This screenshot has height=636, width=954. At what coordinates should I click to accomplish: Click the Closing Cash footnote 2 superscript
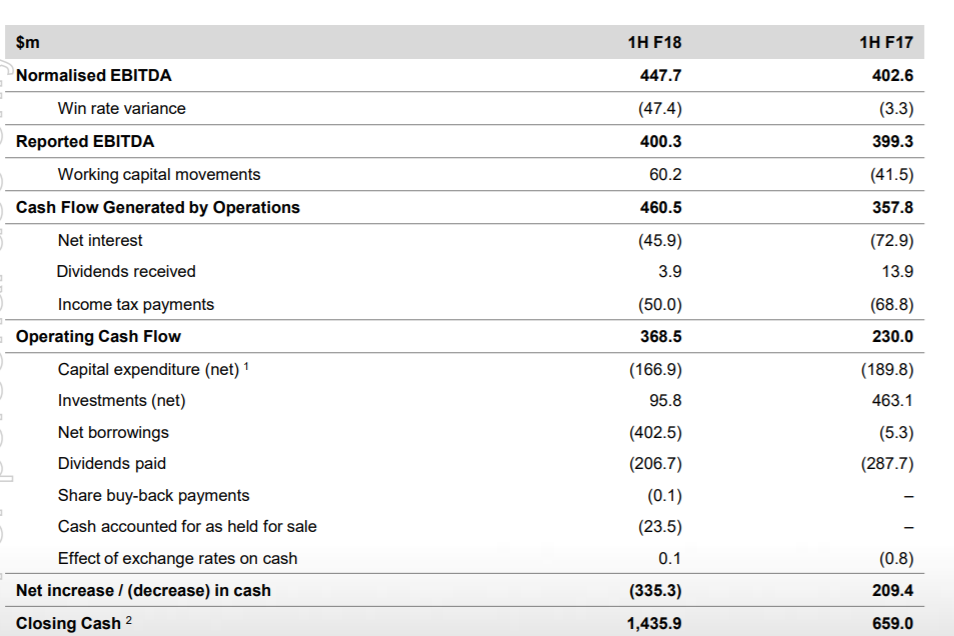tap(128, 620)
